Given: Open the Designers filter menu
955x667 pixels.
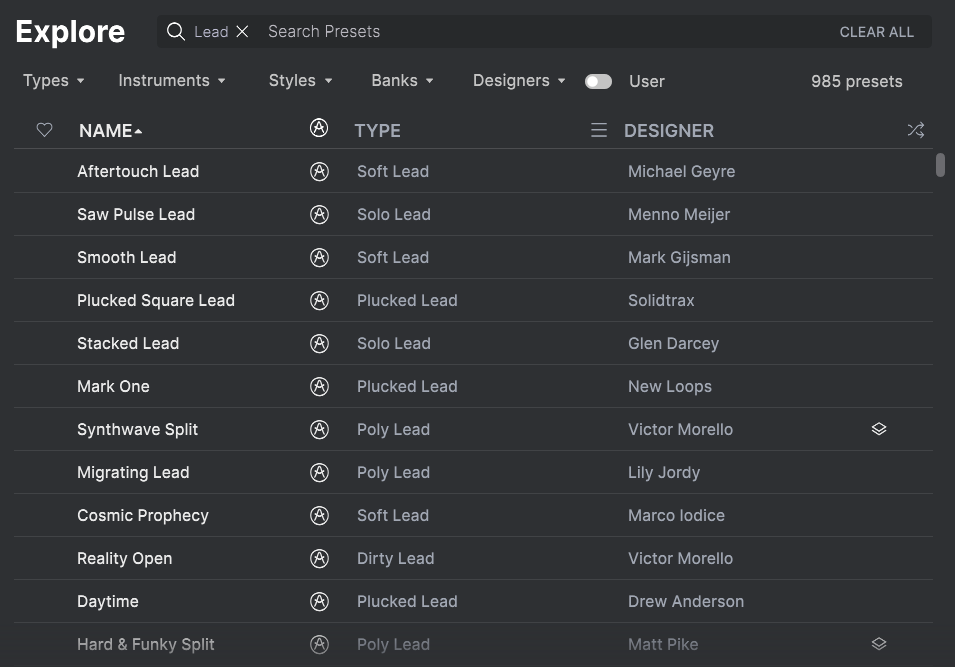Looking at the screenshot, I should coord(519,80).
